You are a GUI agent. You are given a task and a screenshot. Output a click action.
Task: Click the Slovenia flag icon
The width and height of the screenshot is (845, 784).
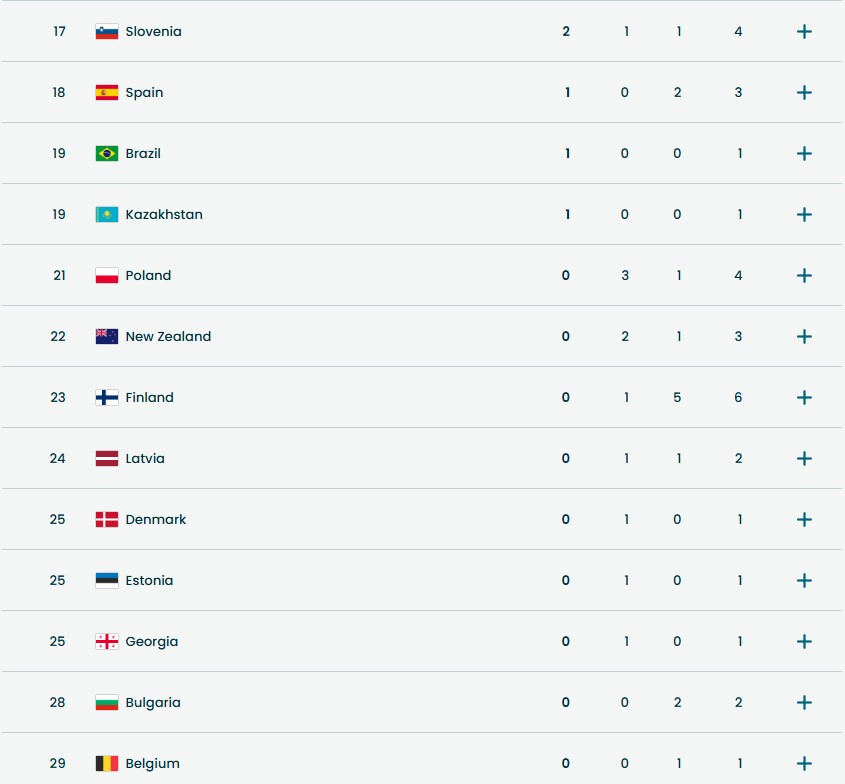tap(107, 32)
